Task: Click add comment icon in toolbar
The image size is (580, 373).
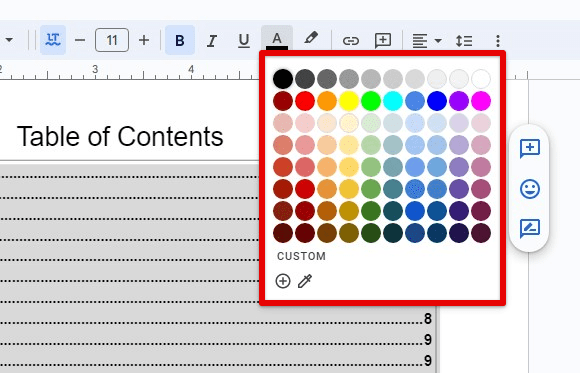Action: coord(383,40)
